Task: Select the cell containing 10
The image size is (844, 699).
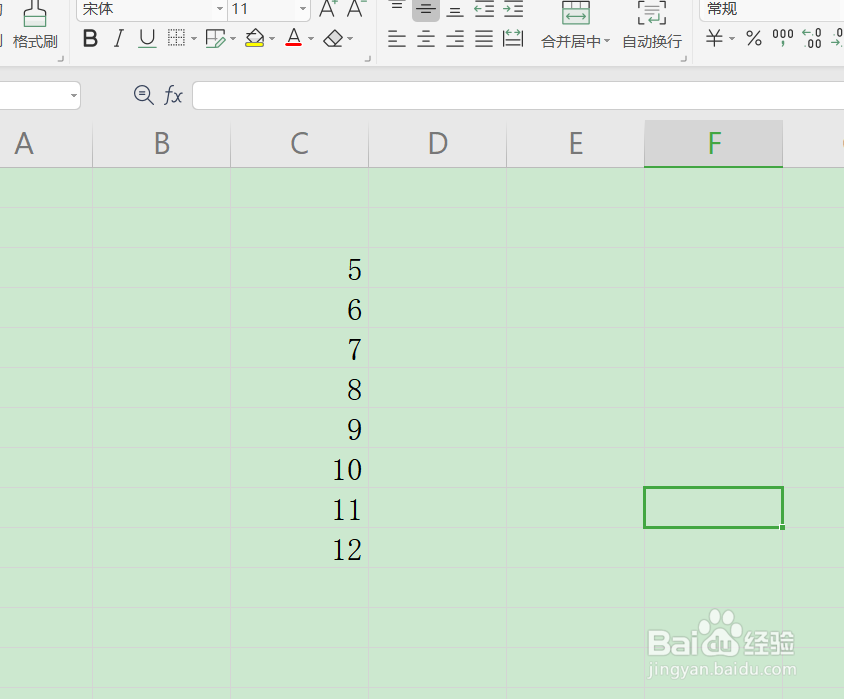Action: coord(299,468)
